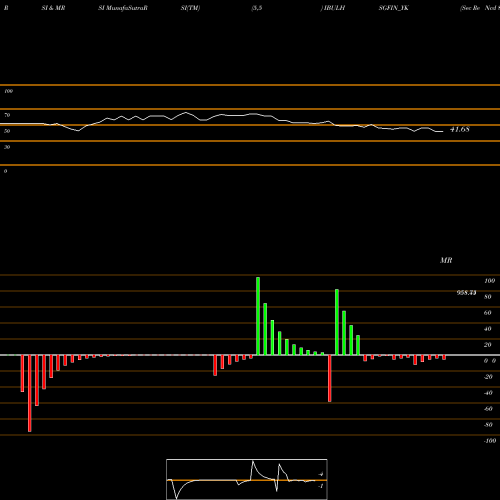Click the MR axis label -40
This screenshot has width=500, height=500.
tap(488, 393)
